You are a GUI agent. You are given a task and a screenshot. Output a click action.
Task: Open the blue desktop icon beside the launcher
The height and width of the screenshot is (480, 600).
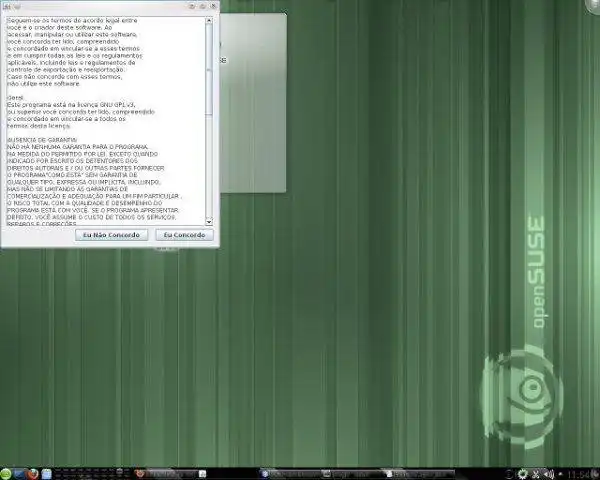[20, 474]
